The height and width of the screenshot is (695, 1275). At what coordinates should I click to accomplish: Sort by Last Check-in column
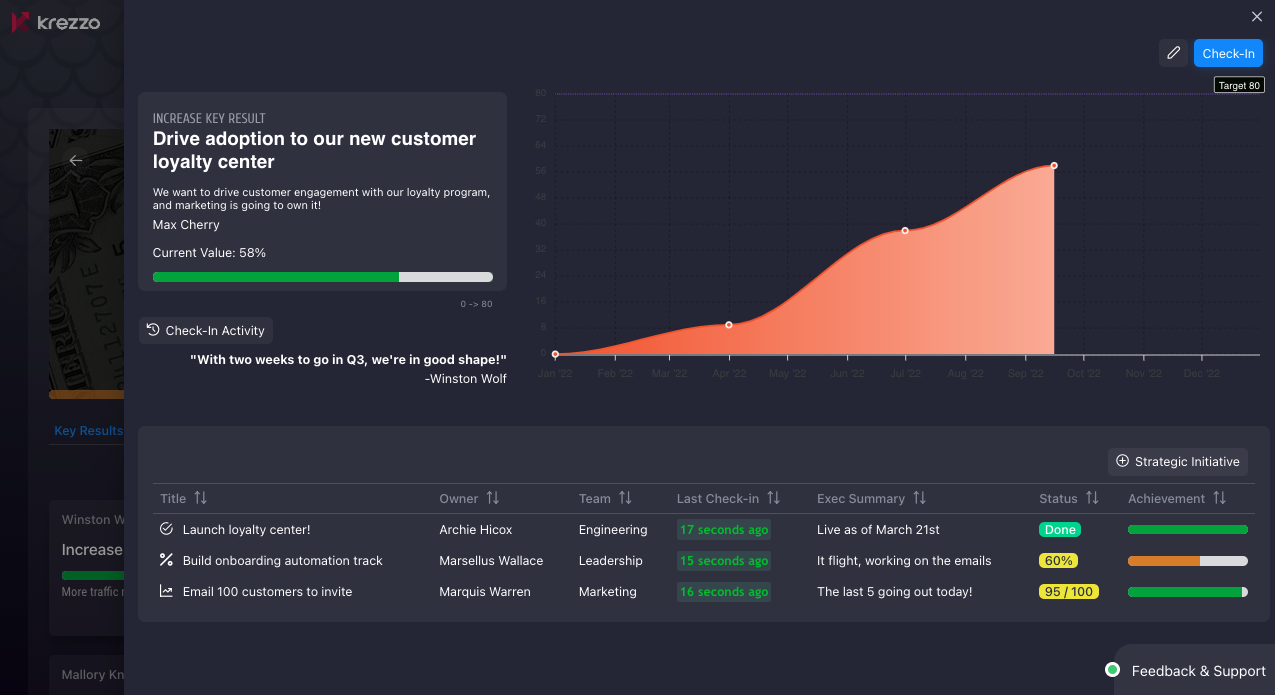pyautogui.click(x=773, y=498)
